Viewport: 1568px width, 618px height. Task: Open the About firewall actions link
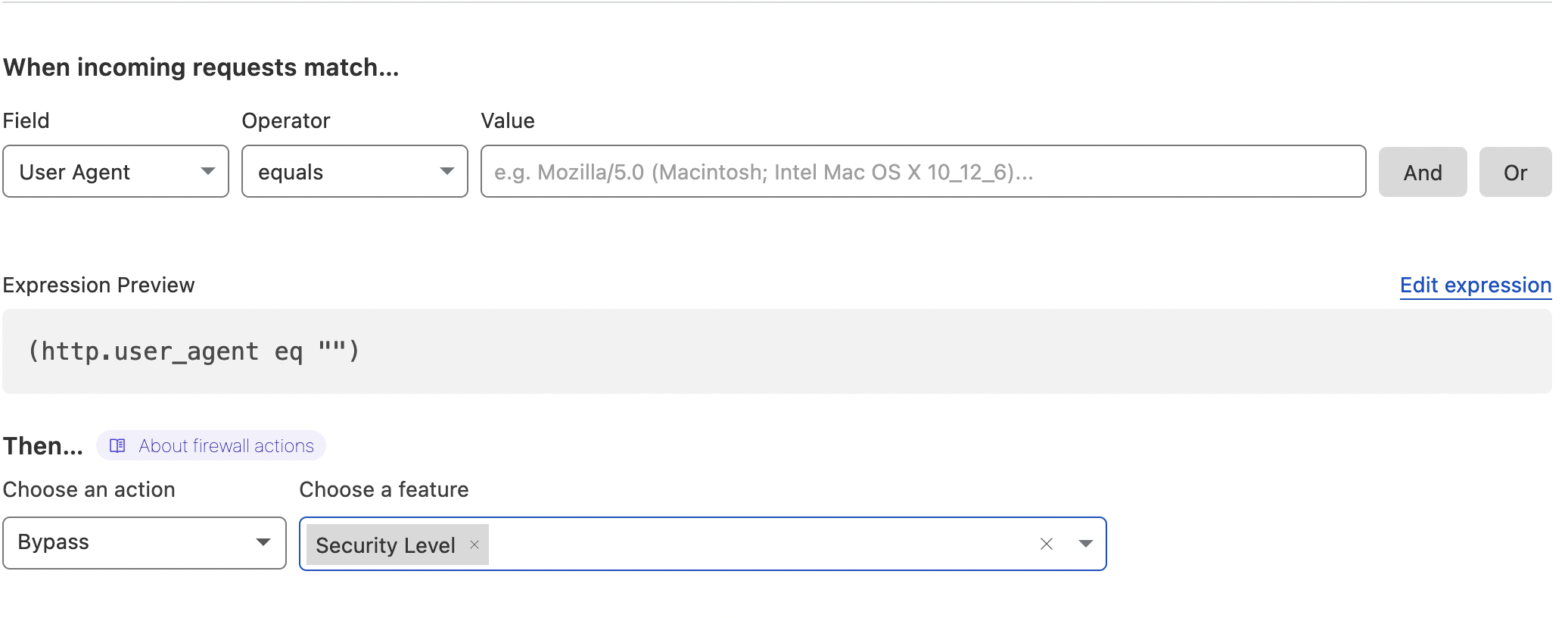[226, 446]
